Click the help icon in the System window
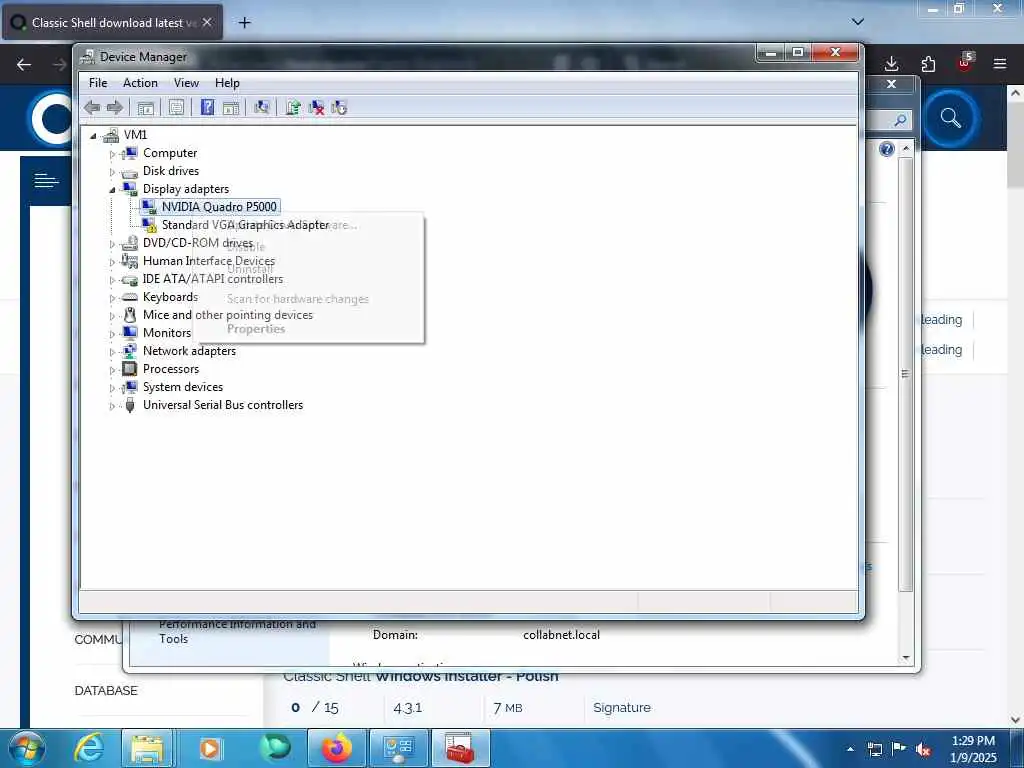The image size is (1024, 768). tap(886, 150)
